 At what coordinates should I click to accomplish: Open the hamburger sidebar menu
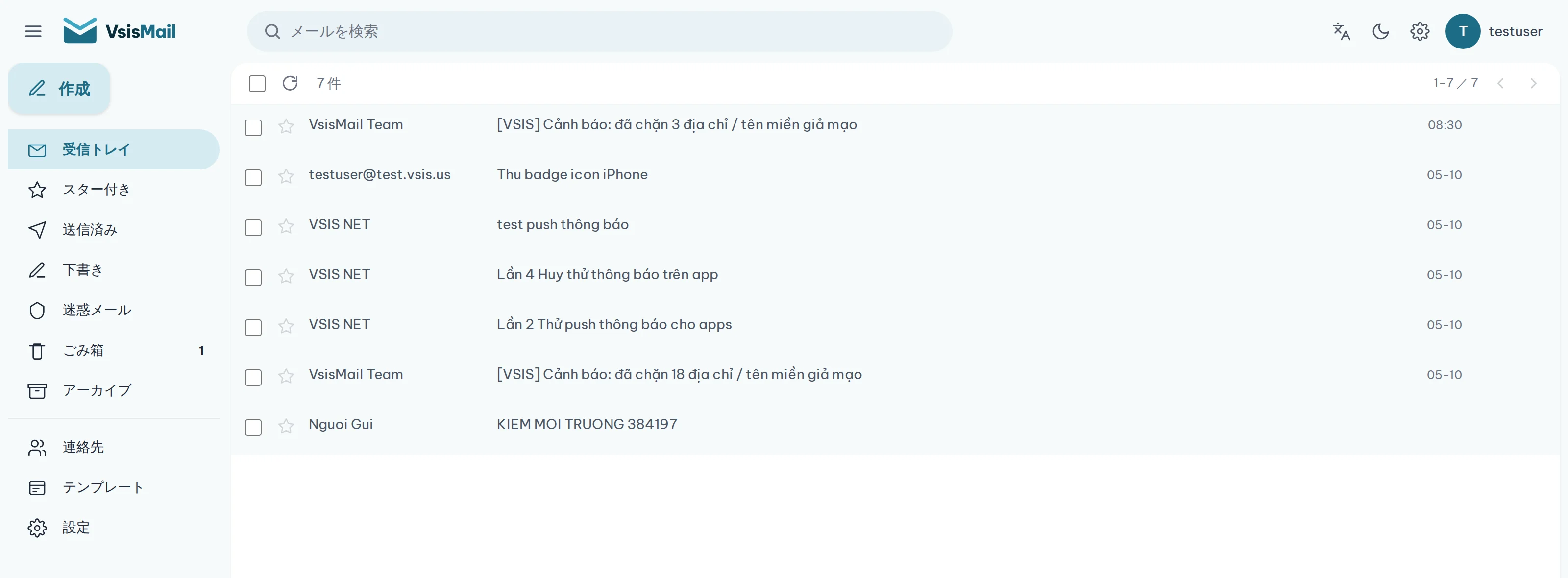click(33, 31)
